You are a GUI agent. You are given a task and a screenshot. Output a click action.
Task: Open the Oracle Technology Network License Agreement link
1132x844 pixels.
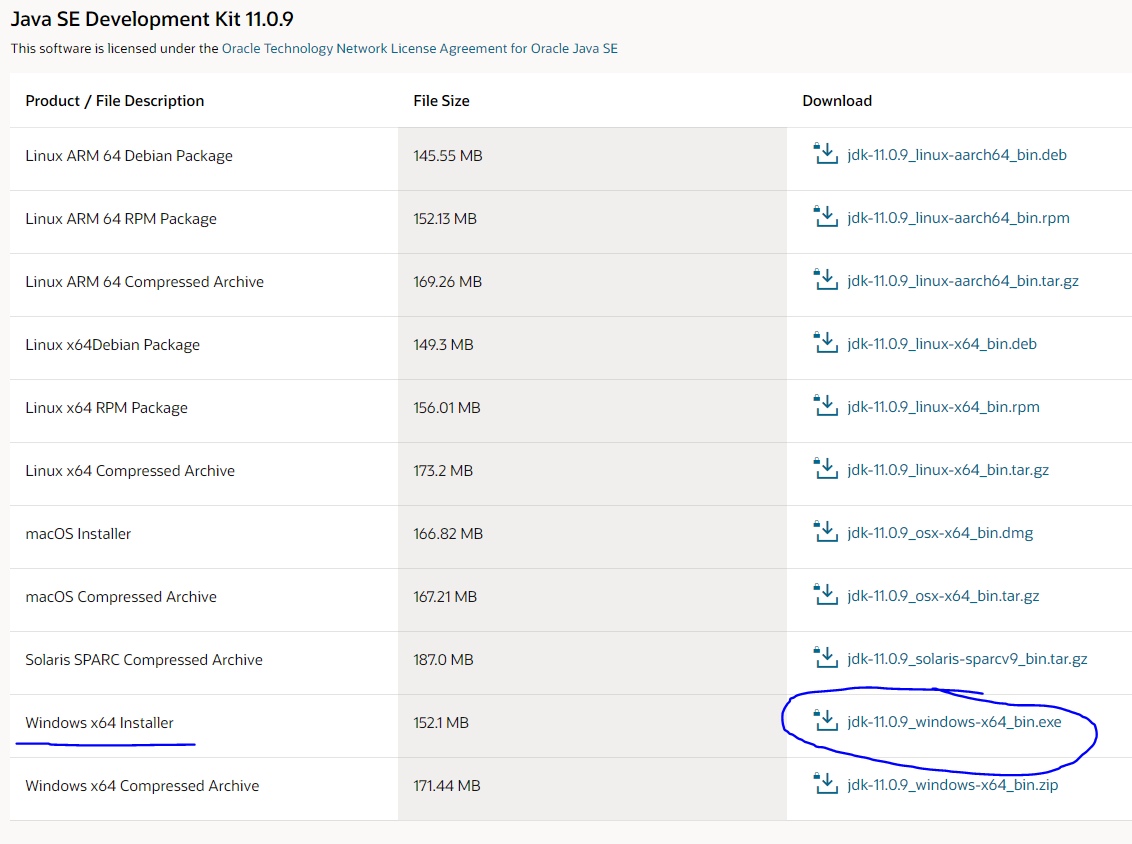[x=419, y=48]
